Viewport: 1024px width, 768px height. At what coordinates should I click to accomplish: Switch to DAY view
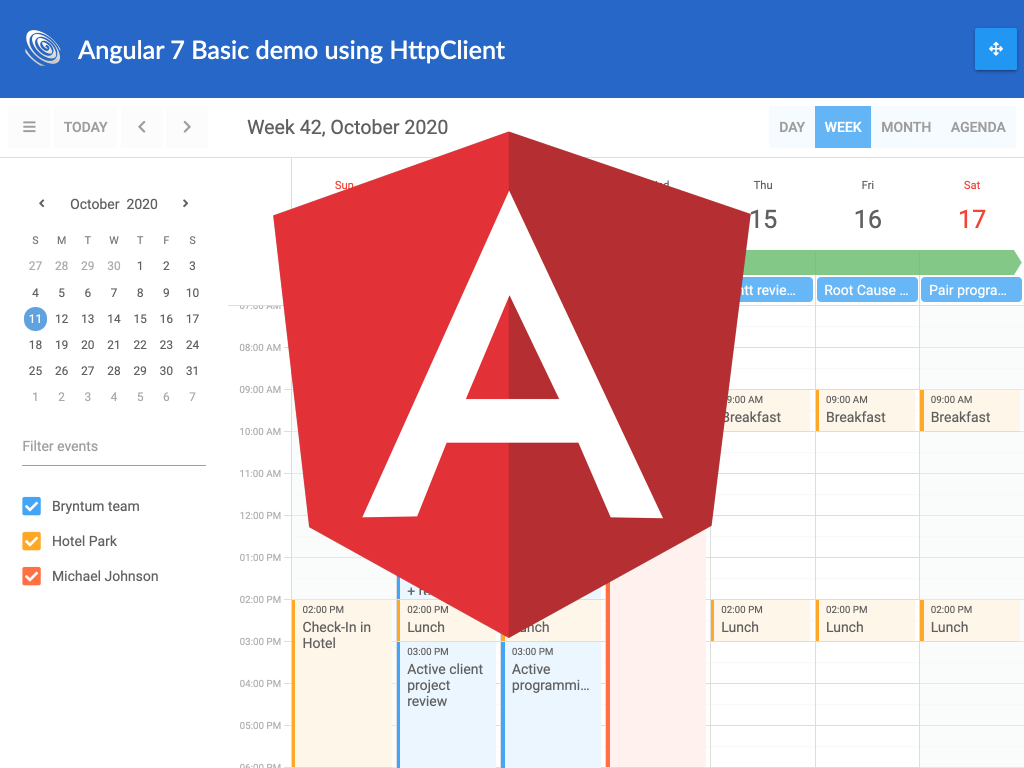point(792,127)
